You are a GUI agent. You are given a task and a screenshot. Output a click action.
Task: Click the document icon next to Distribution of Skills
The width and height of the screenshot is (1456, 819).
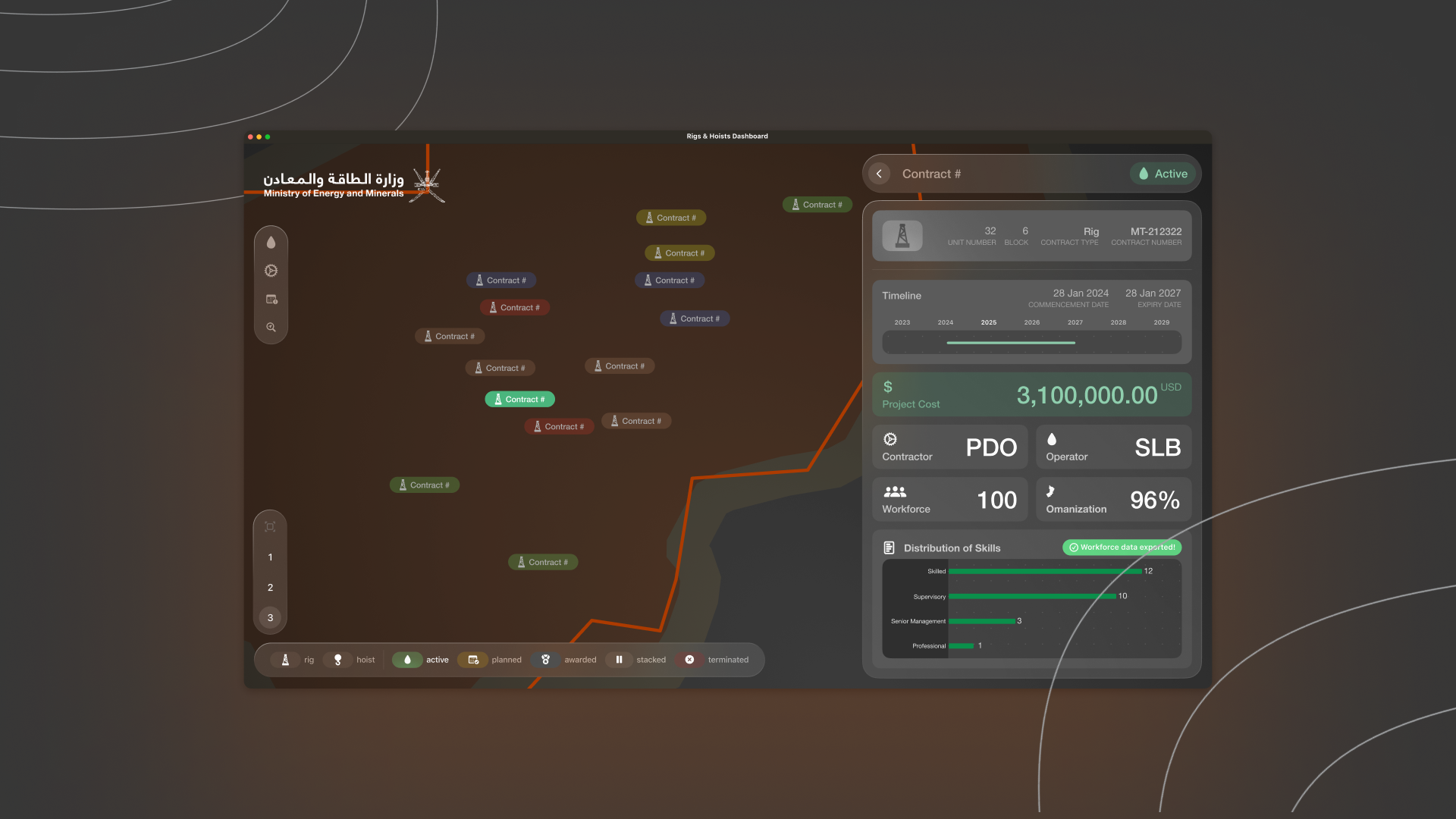point(889,548)
